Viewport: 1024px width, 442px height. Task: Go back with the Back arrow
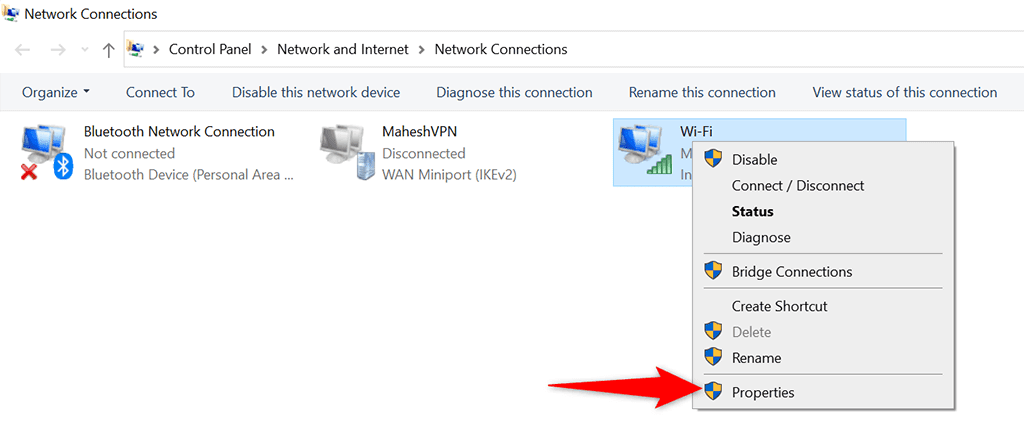[22, 50]
